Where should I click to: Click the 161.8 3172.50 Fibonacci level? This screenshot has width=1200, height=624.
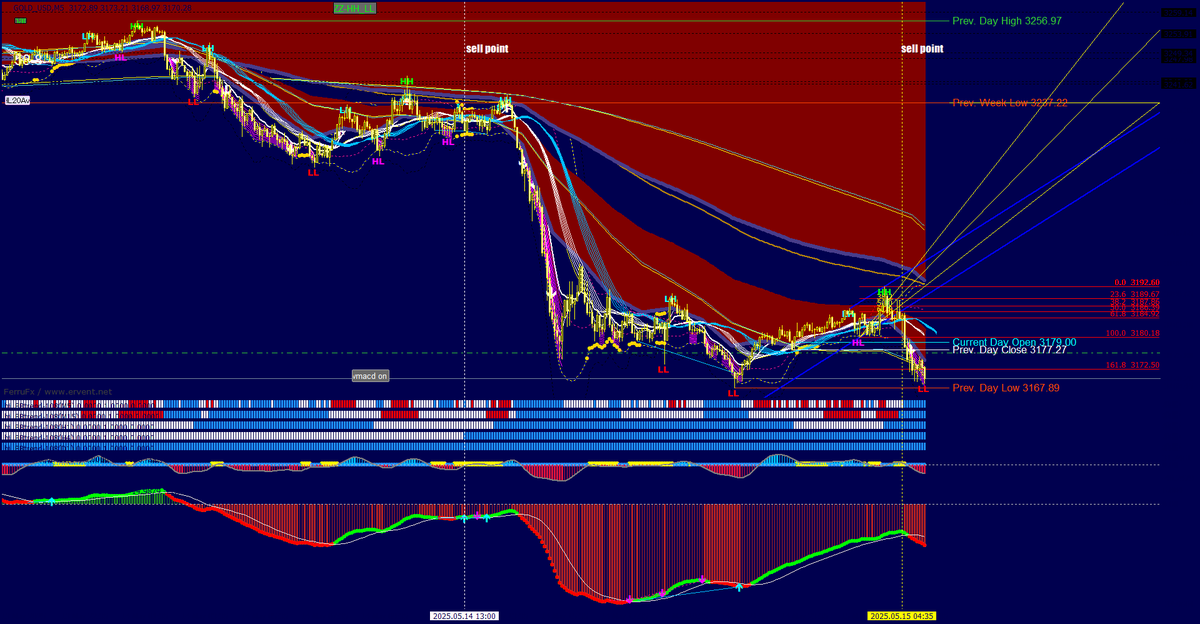coord(1133,365)
